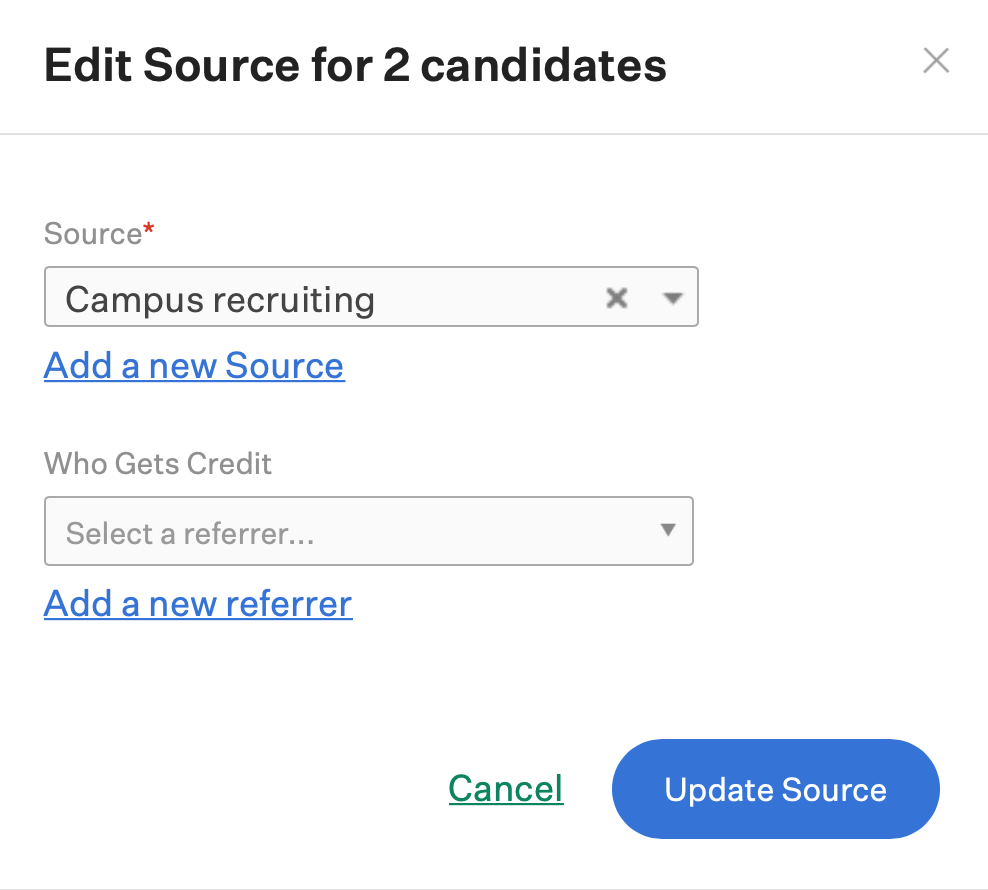Open the Source combo box field

coord(371,297)
